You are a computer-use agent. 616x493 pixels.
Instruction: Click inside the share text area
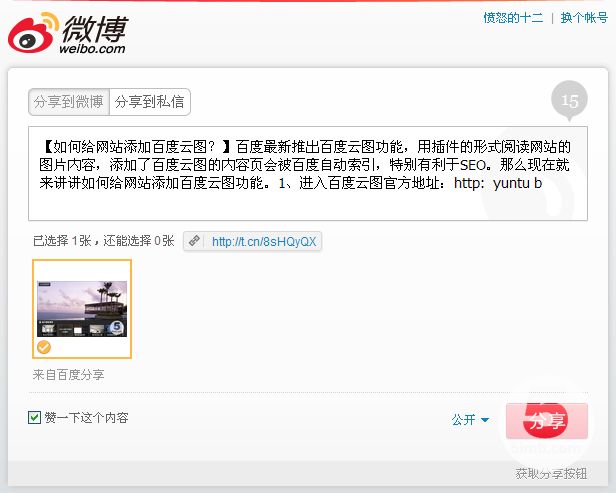[308, 173]
